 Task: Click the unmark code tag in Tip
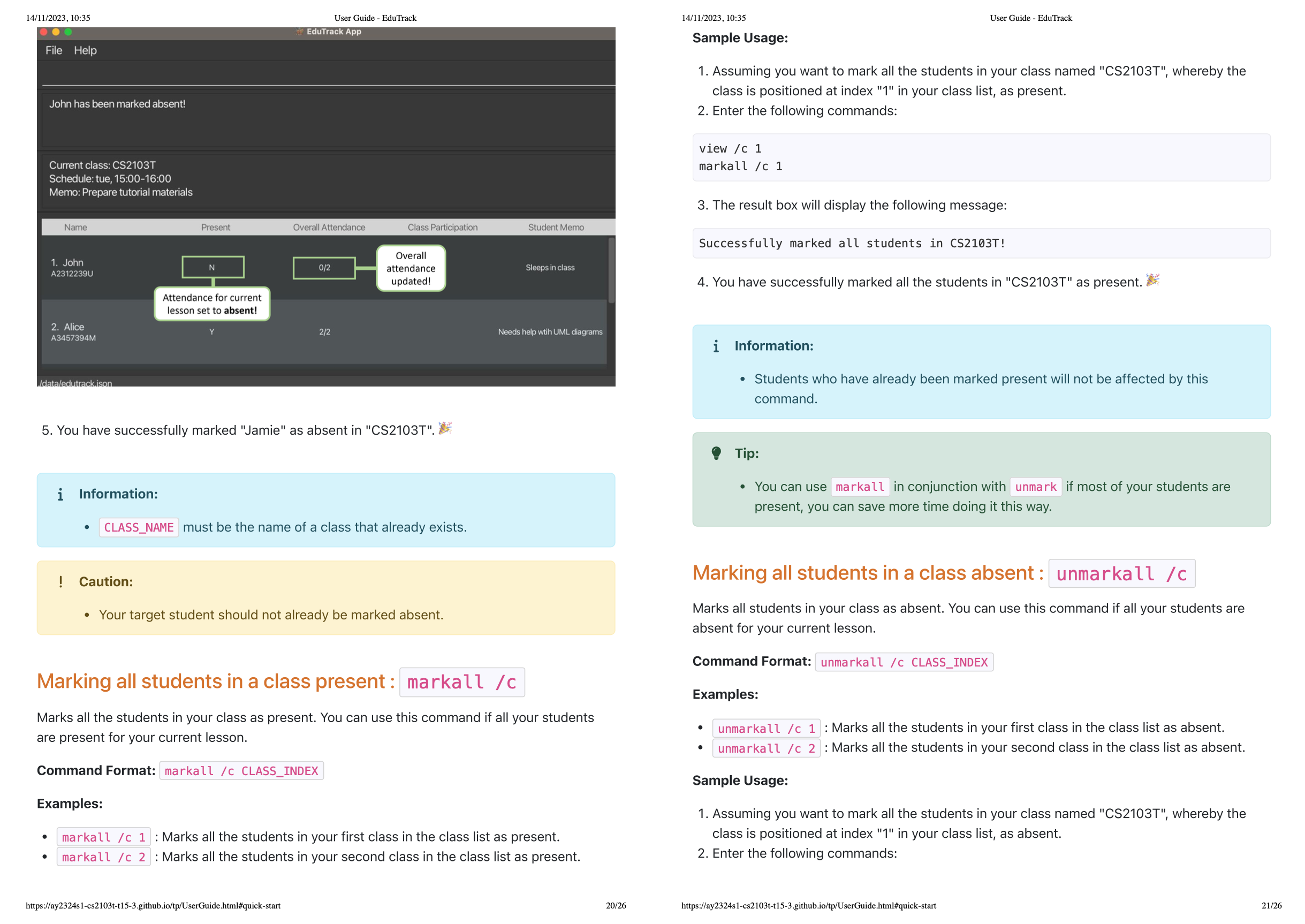tap(1035, 487)
